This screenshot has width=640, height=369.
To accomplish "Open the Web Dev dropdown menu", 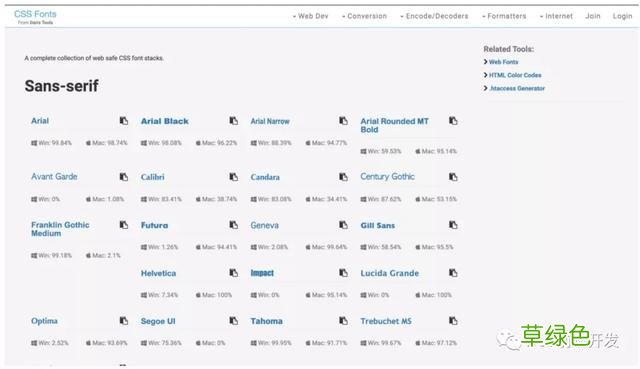I will [311, 16].
